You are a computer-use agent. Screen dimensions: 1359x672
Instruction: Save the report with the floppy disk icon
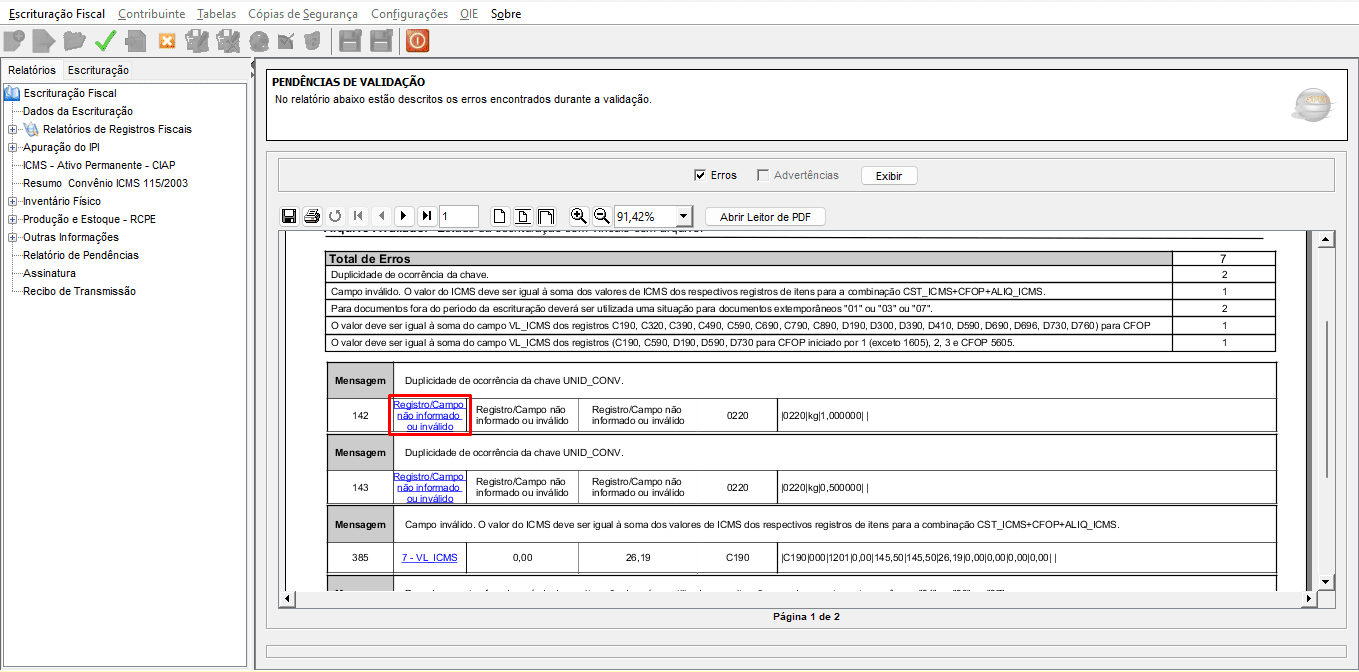(289, 216)
